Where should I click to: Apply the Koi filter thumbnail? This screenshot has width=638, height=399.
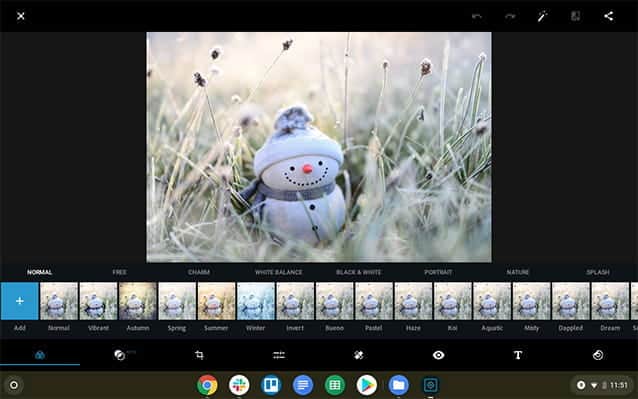(453, 301)
